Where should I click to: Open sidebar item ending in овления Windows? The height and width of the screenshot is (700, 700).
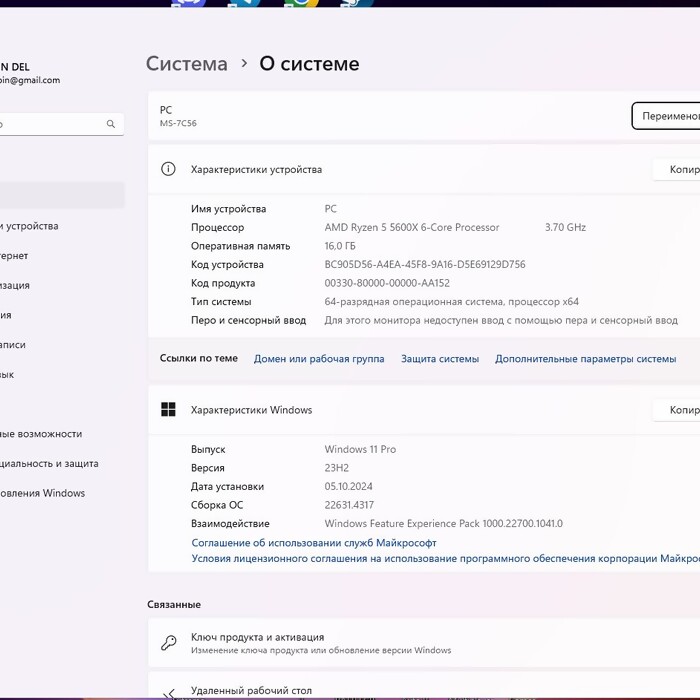click(42, 493)
